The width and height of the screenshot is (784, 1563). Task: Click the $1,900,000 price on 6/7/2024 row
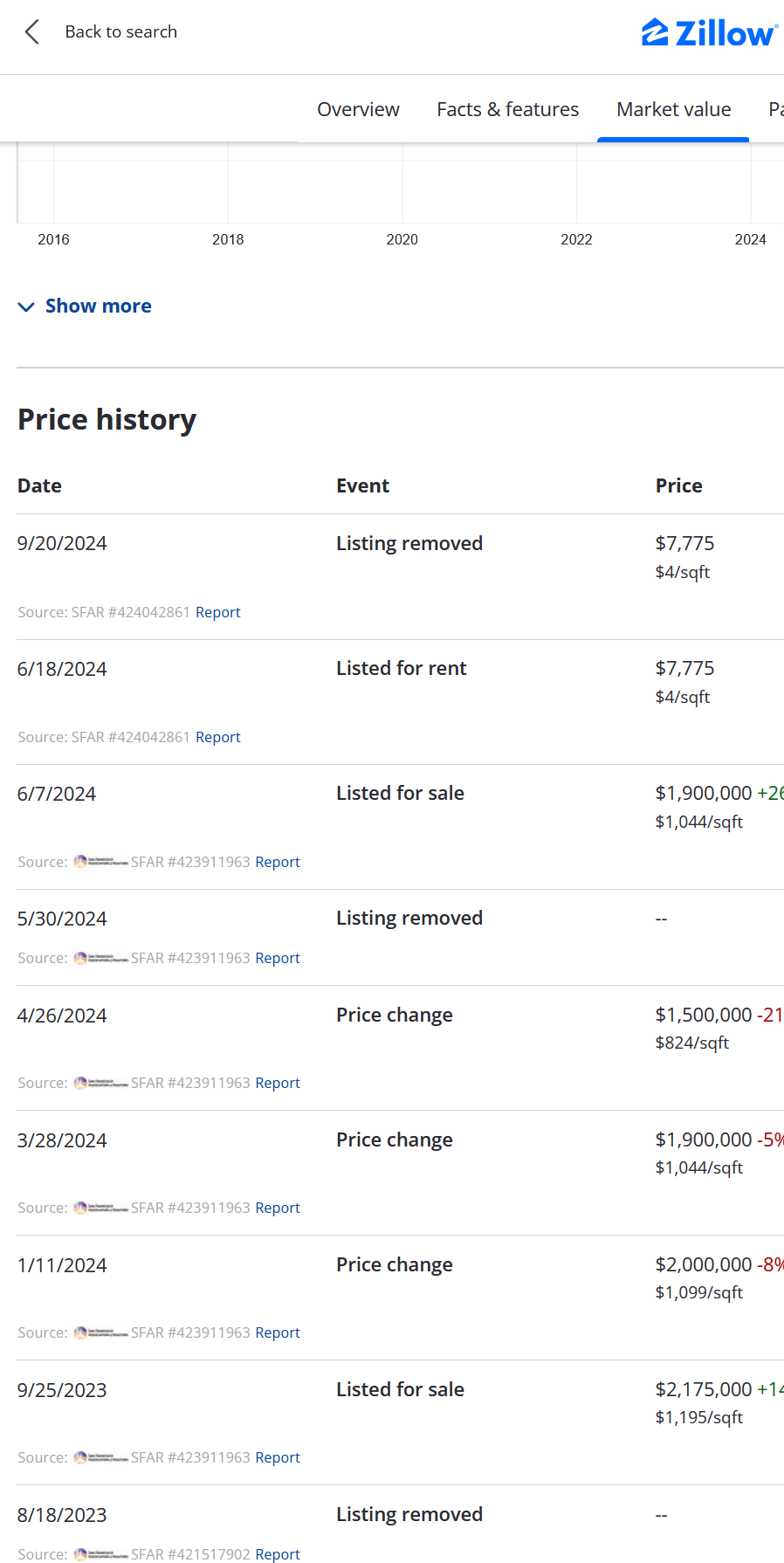[x=703, y=793]
